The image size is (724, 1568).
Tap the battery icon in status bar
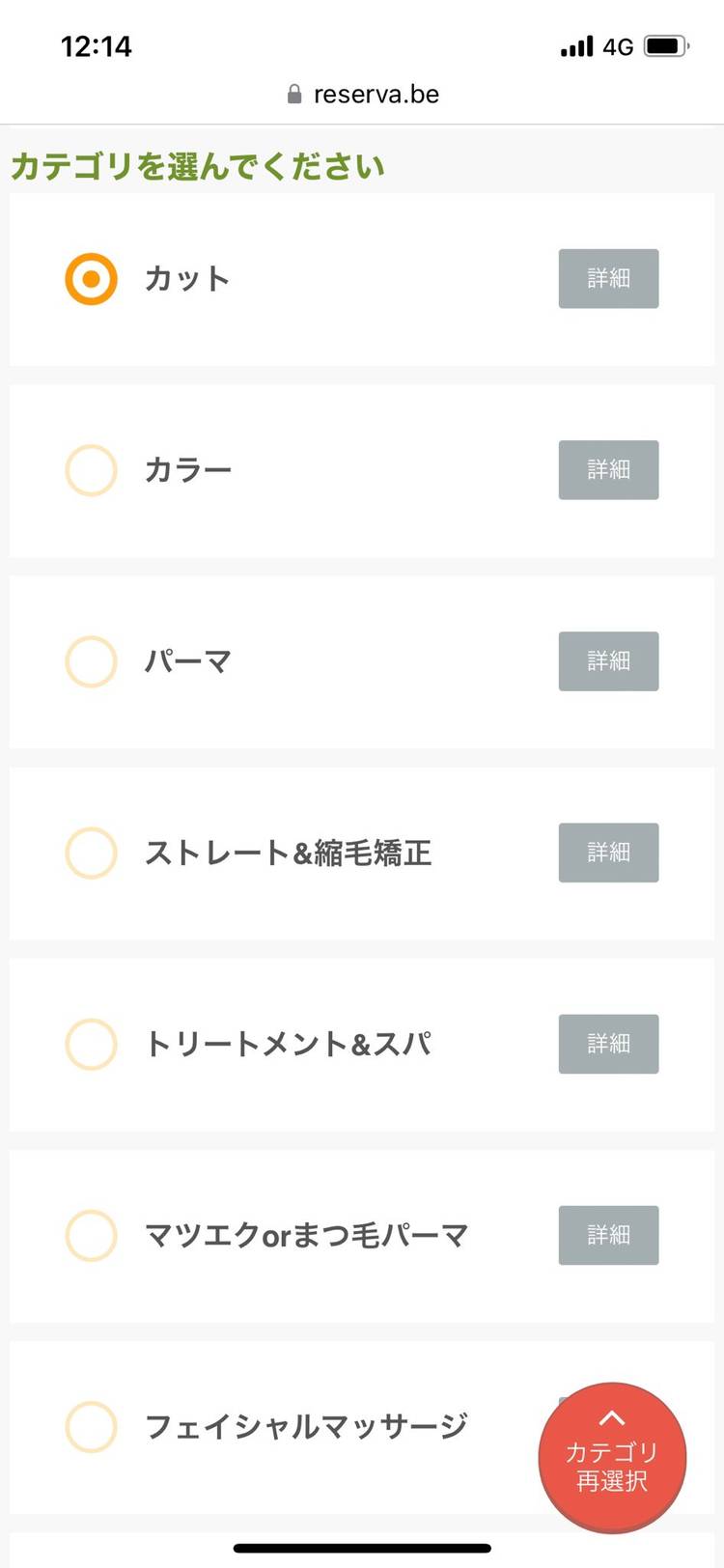click(665, 46)
